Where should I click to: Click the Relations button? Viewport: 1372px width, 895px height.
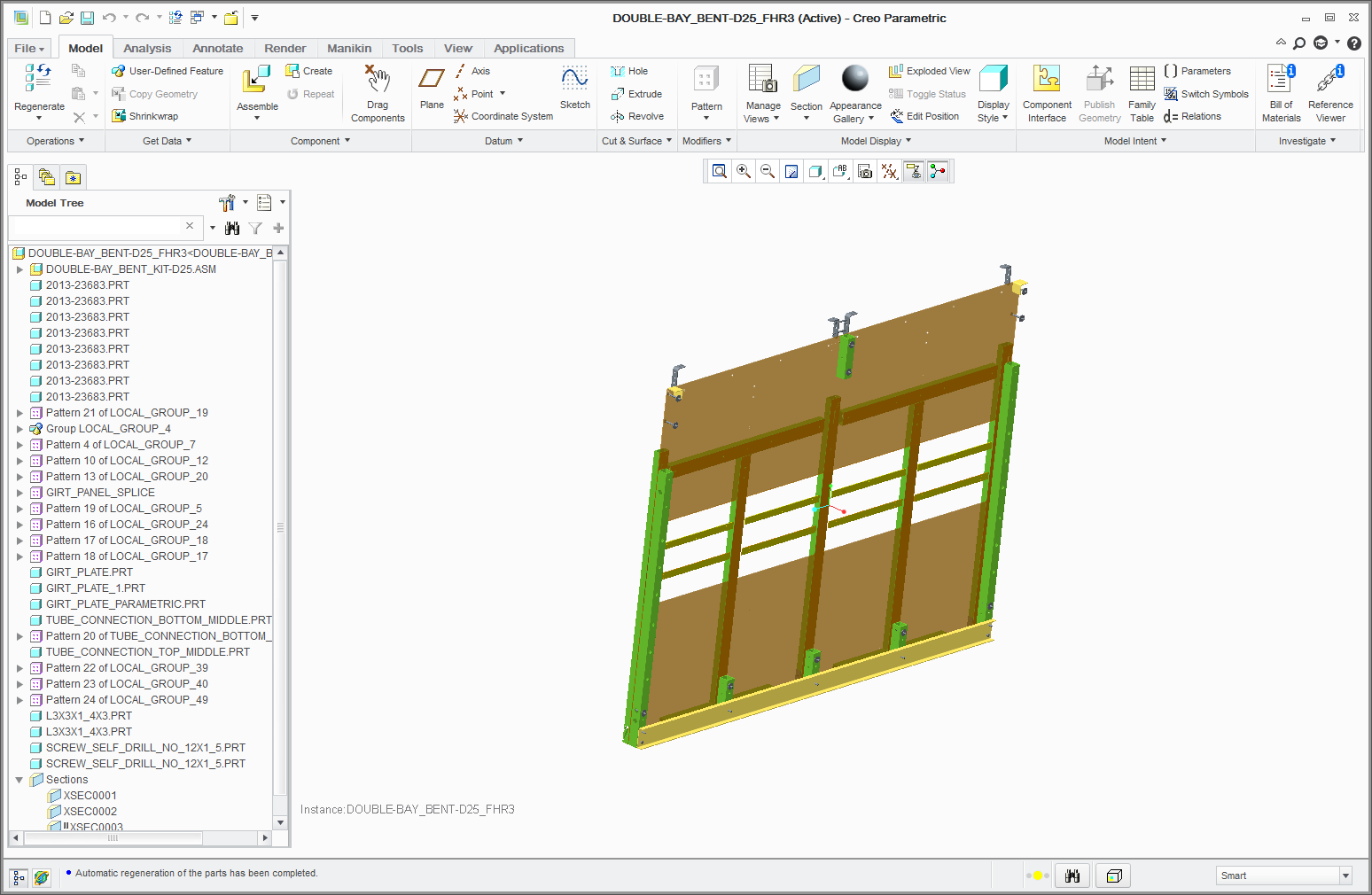(x=1192, y=116)
